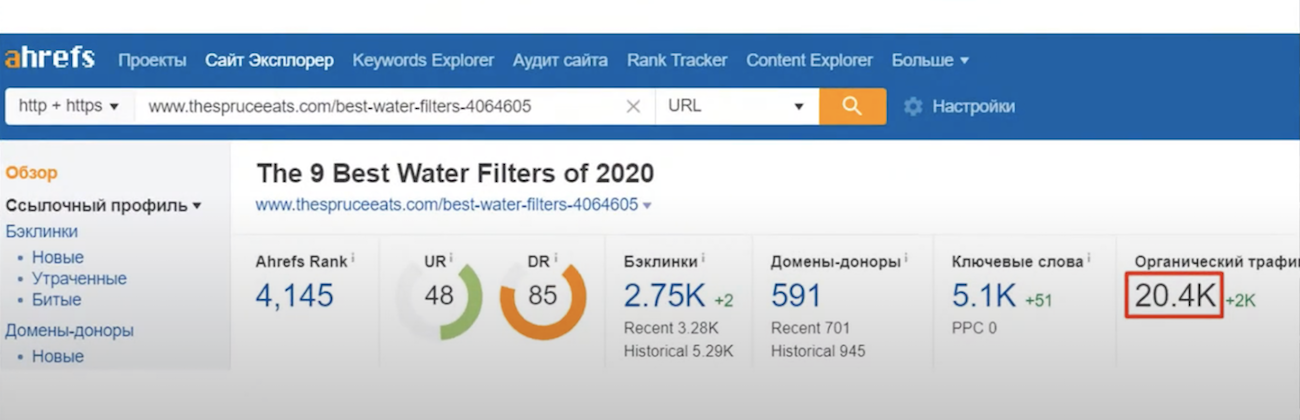
Task: Open Утраченные backlinks in the sidebar
Action: pos(79,278)
